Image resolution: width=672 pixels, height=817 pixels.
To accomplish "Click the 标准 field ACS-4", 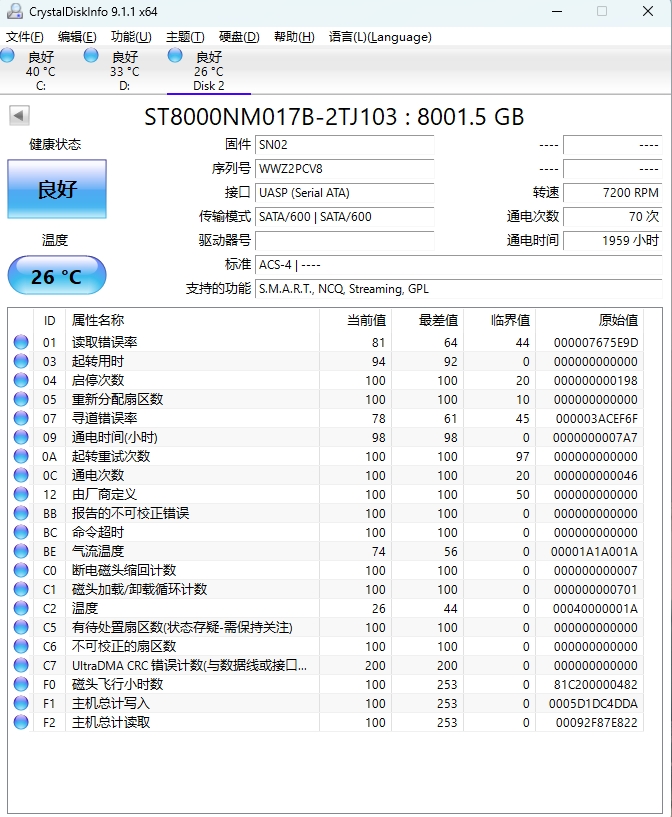I will click(458, 265).
